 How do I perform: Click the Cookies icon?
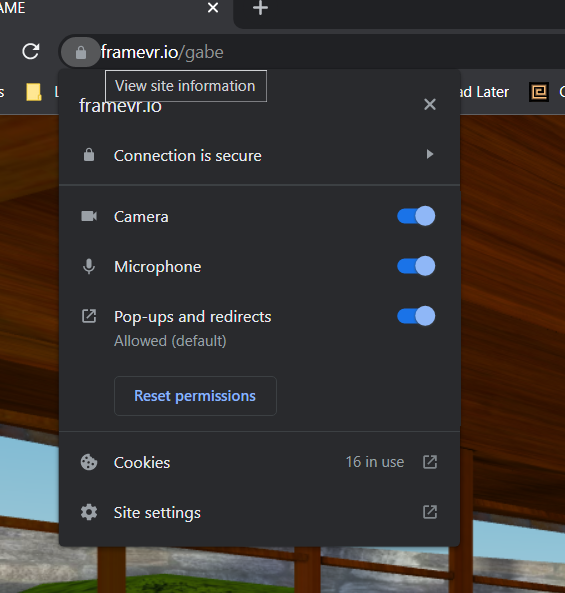click(x=89, y=462)
